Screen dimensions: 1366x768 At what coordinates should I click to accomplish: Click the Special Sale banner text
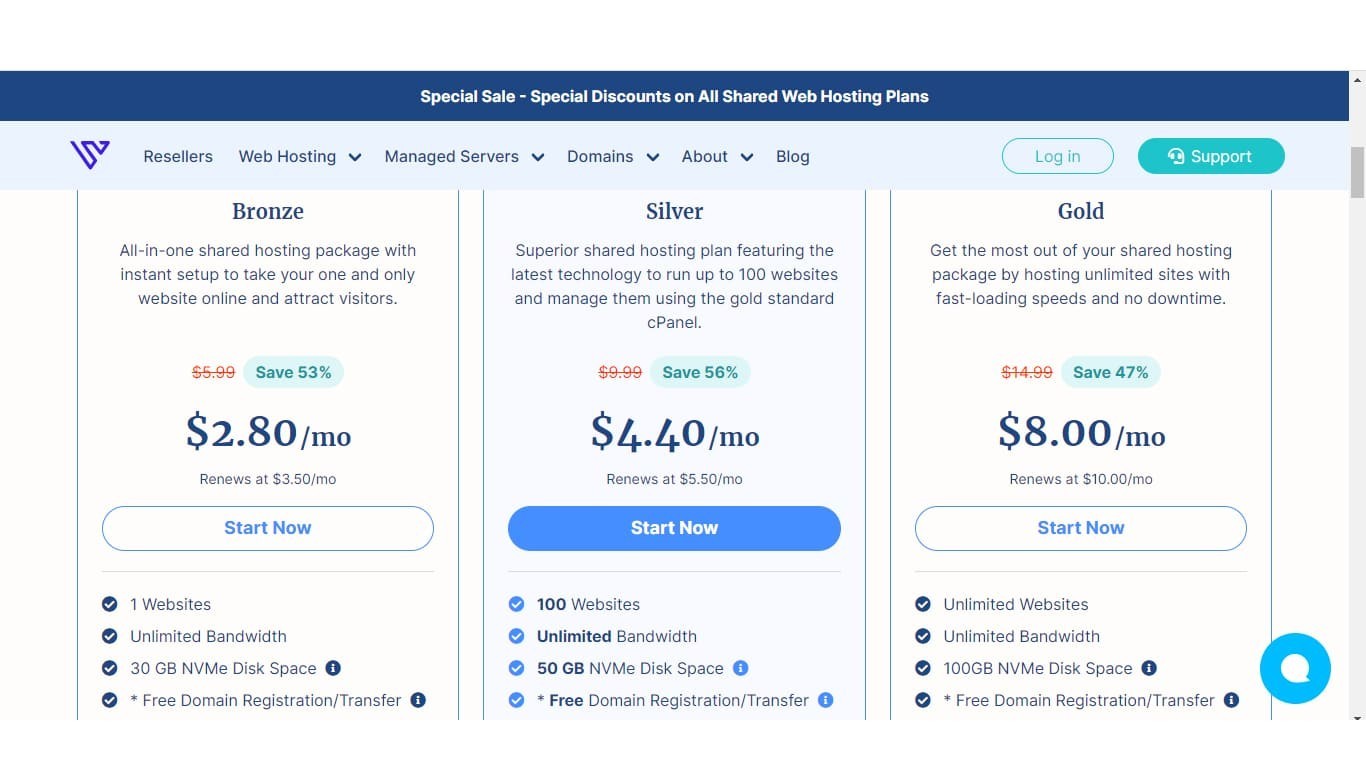[674, 96]
